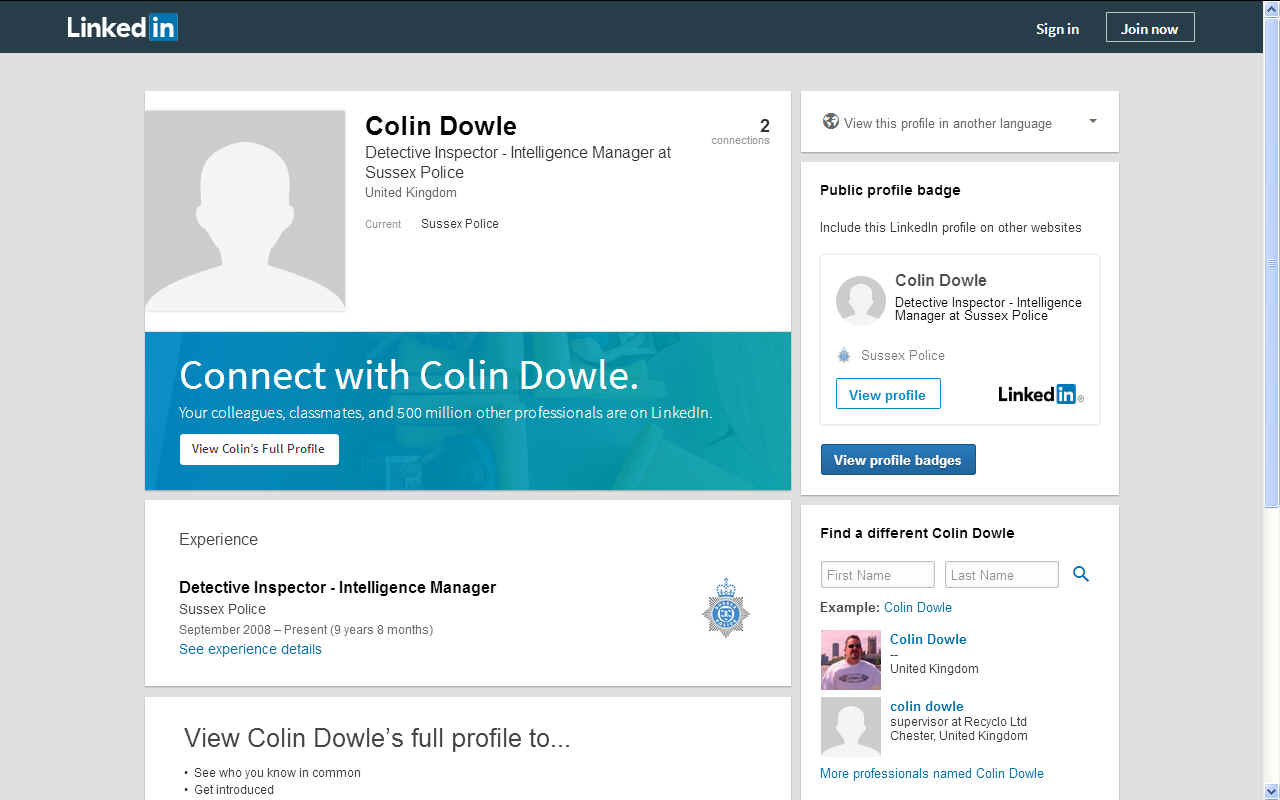The height and width of the screenshot is (800, 1280).
Task: Click View Colin's Full Profile button
Action: pos(259,449)
